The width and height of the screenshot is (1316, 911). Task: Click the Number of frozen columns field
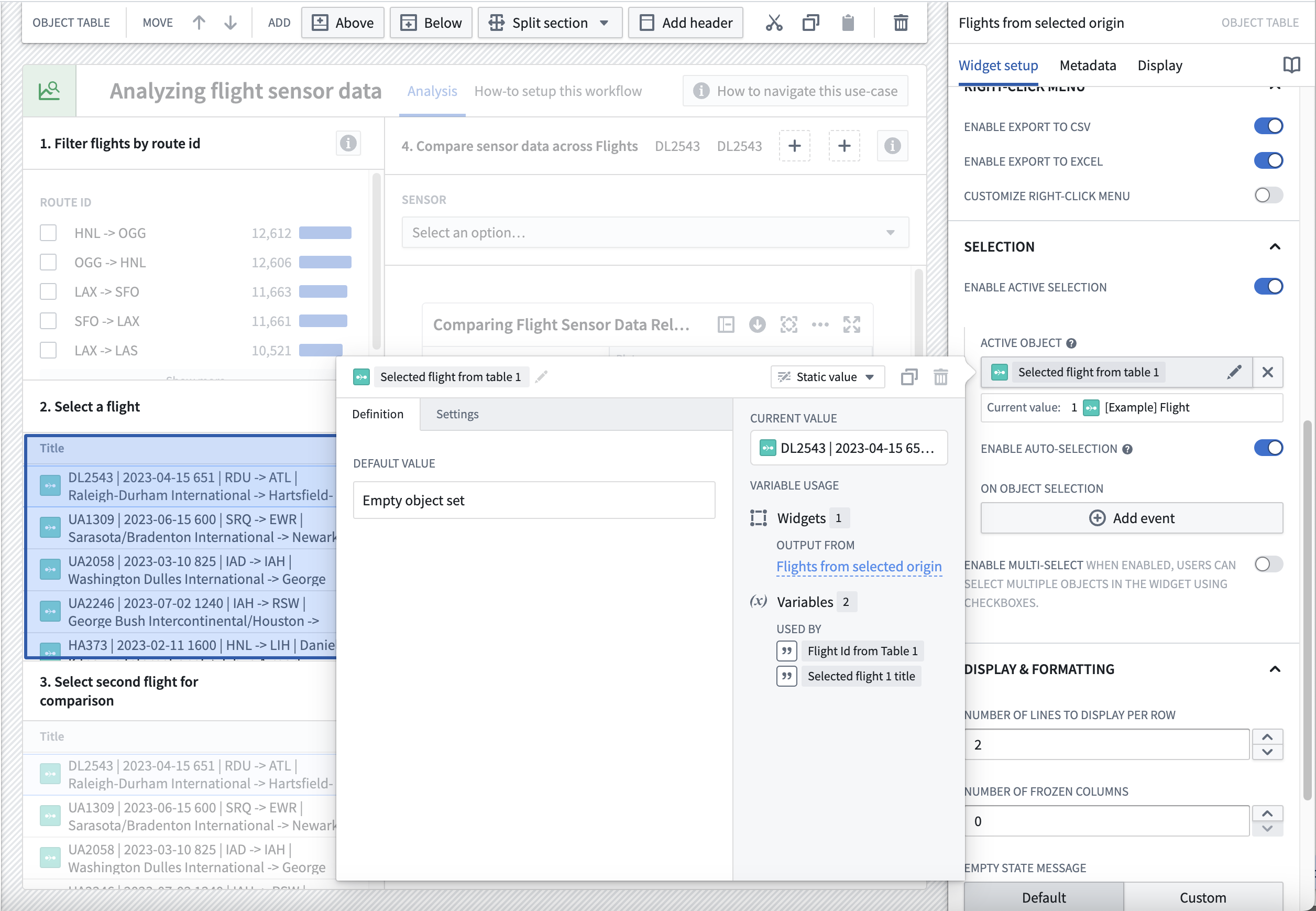[x=1106, y=821]
